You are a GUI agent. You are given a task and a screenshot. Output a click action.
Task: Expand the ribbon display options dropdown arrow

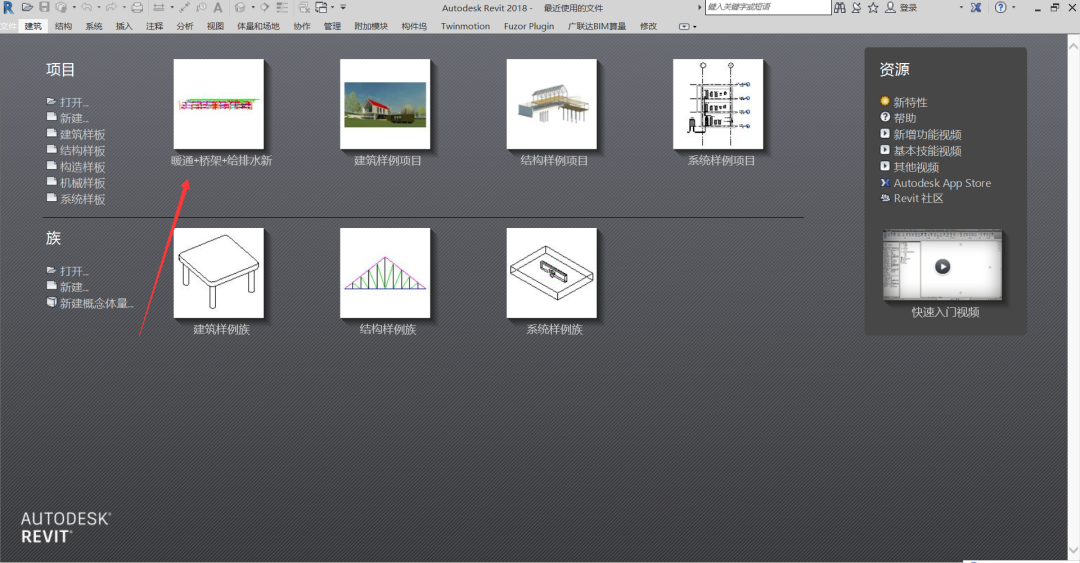(694, 27)
